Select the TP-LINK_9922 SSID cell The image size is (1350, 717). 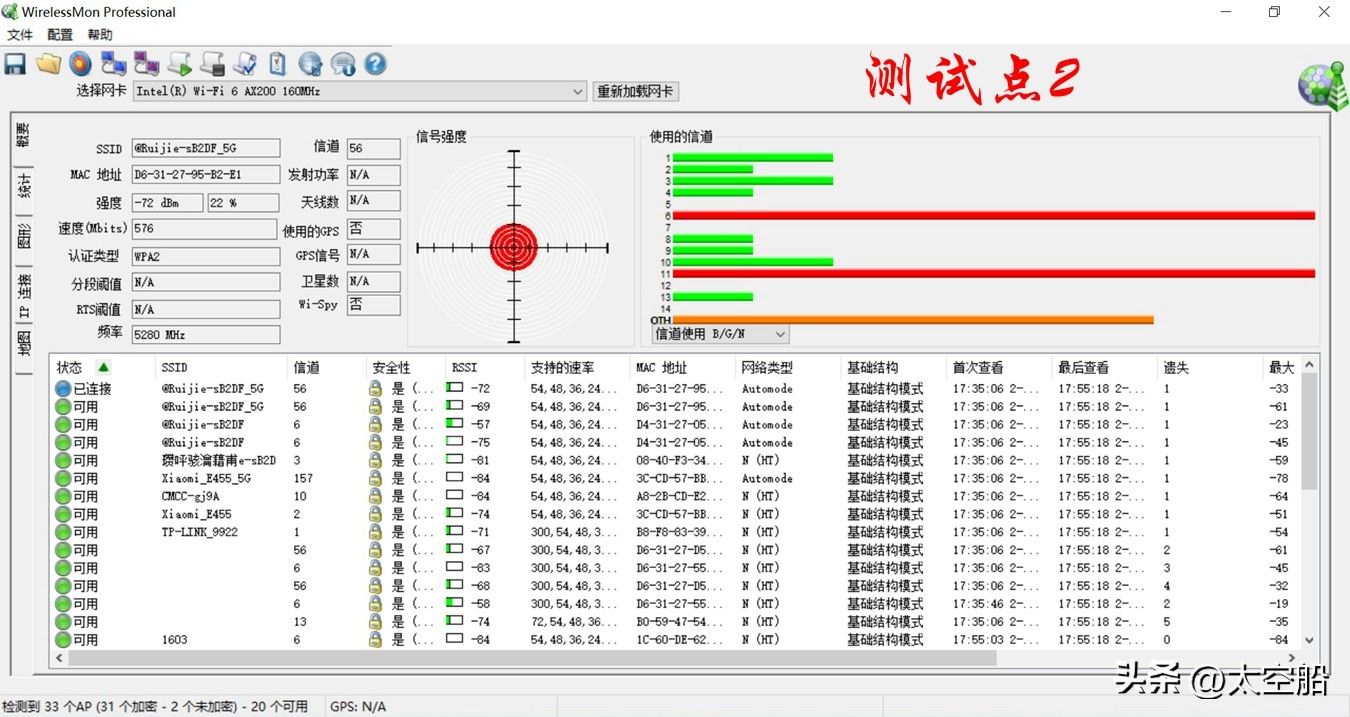coord(200,532)
